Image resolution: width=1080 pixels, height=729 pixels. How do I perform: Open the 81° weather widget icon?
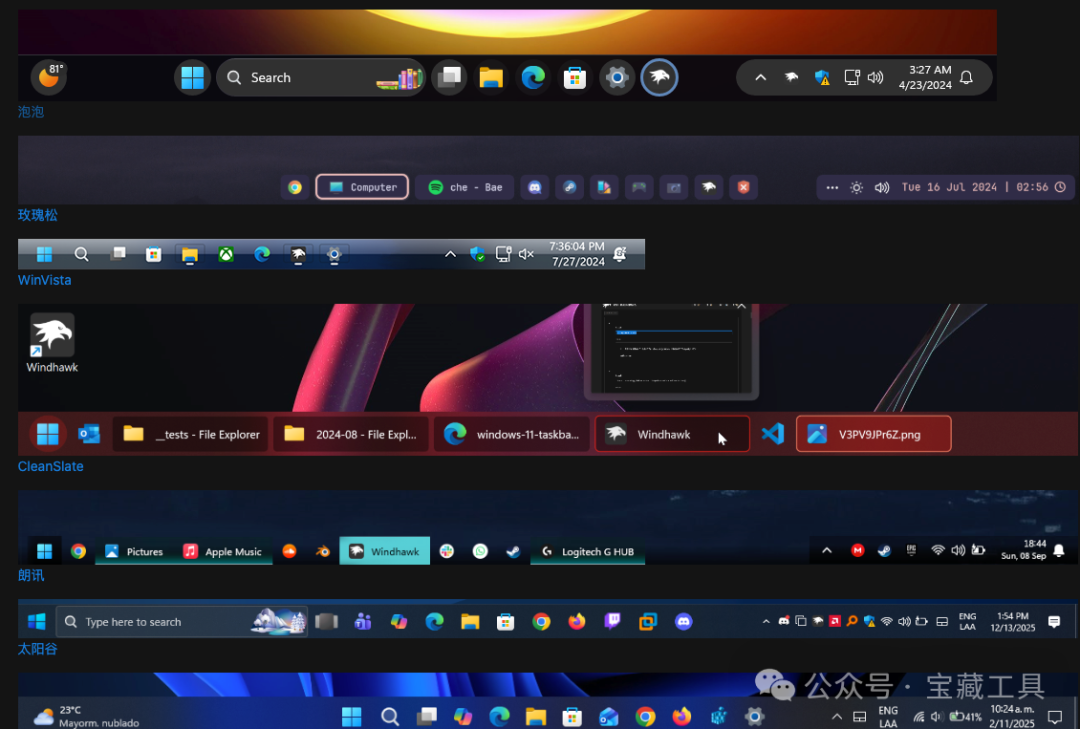[49, 77]
